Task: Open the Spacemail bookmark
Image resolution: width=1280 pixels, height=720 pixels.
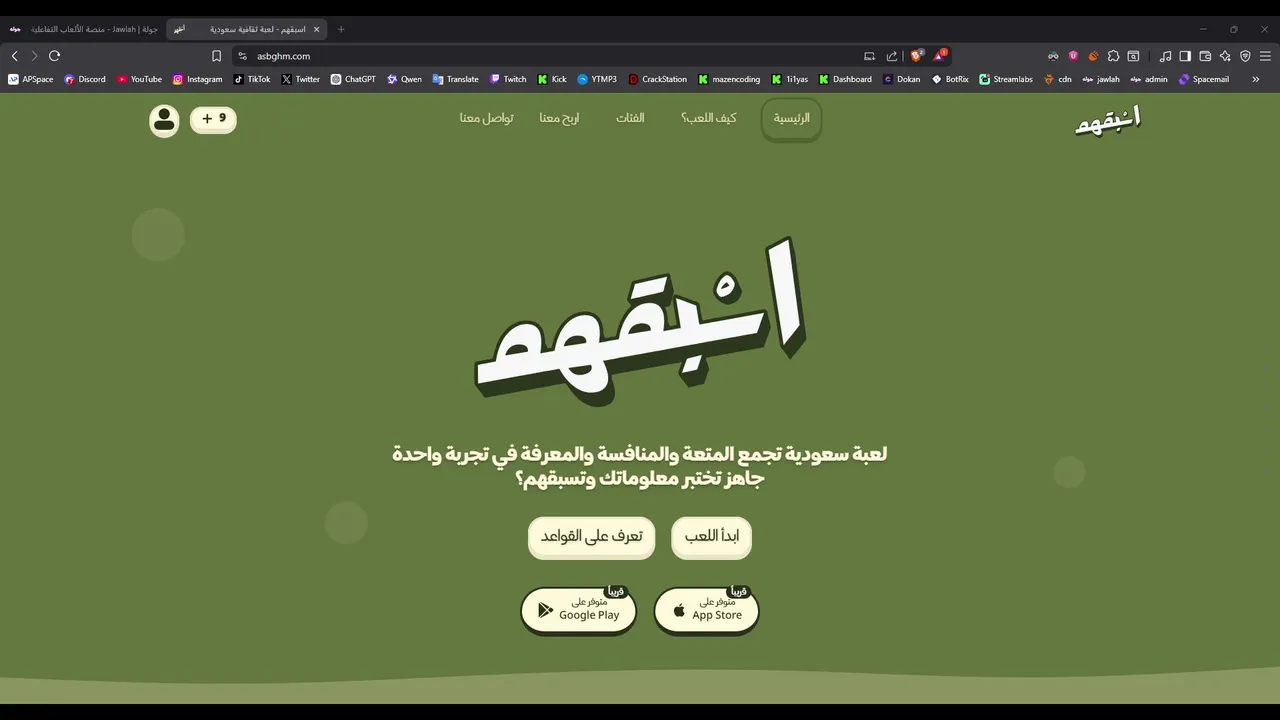Action: 1203,79
